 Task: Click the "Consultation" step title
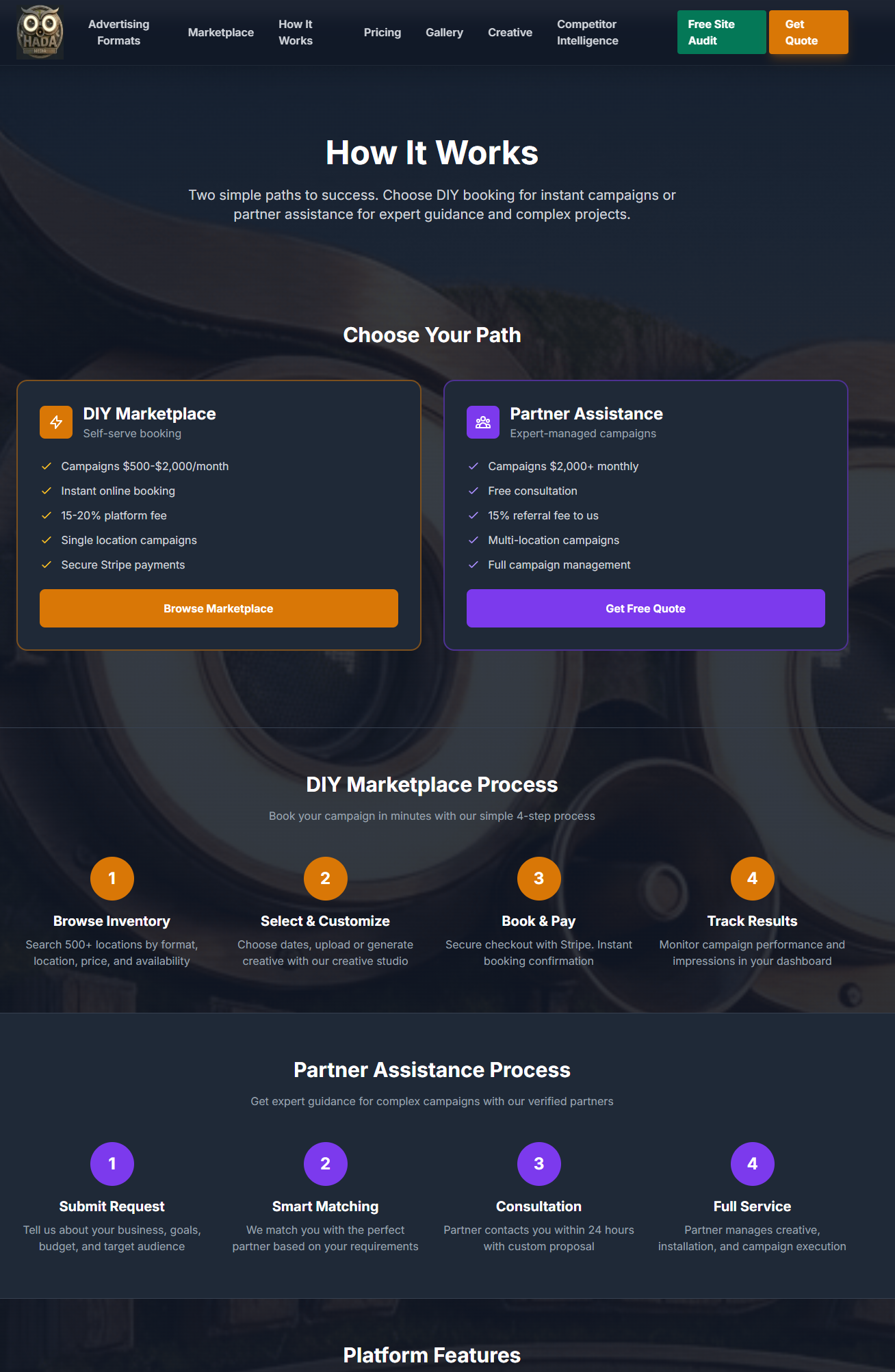539,1207
